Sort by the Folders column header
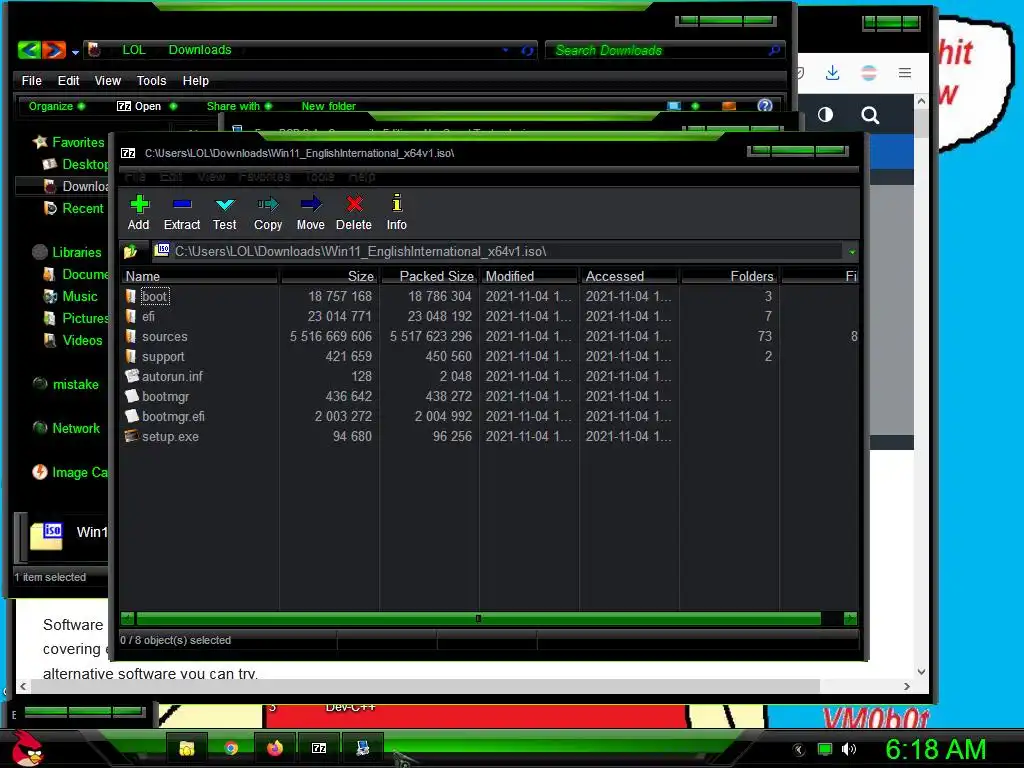The image size is (1024, 768). 729,276
